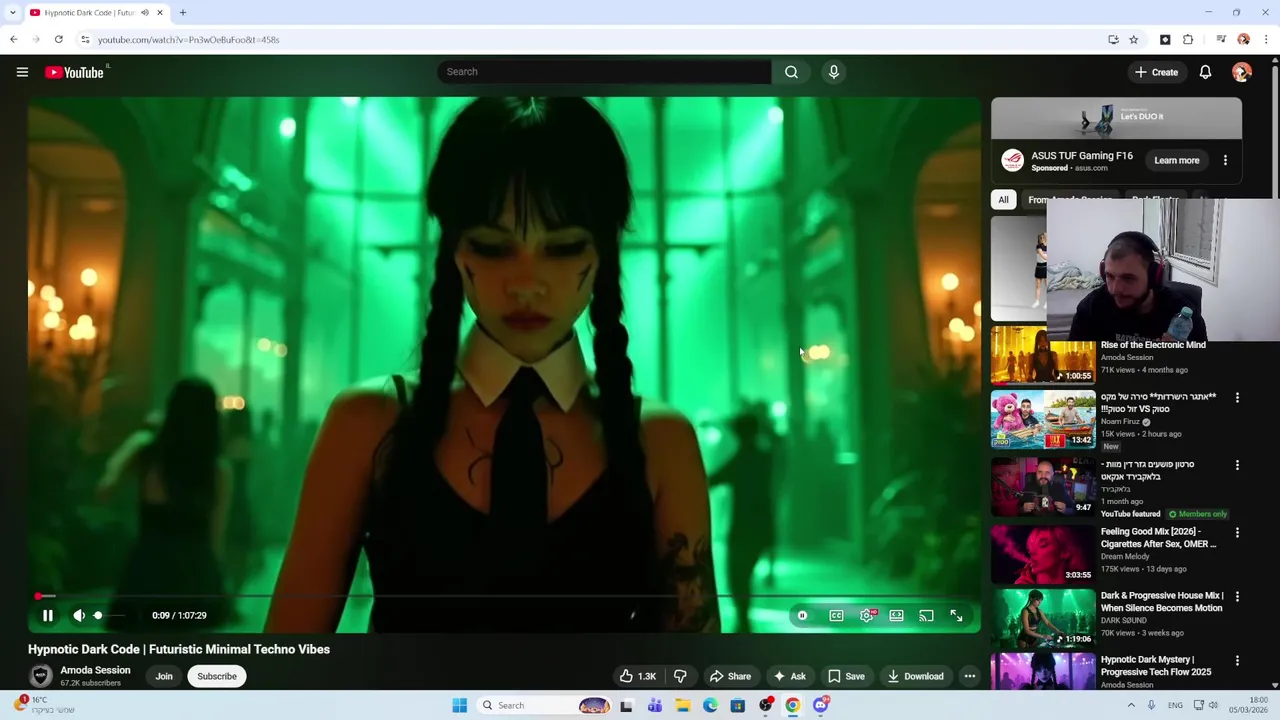Share the video
Viewport: 1280px width, 720px height.
tap(730, 676)
